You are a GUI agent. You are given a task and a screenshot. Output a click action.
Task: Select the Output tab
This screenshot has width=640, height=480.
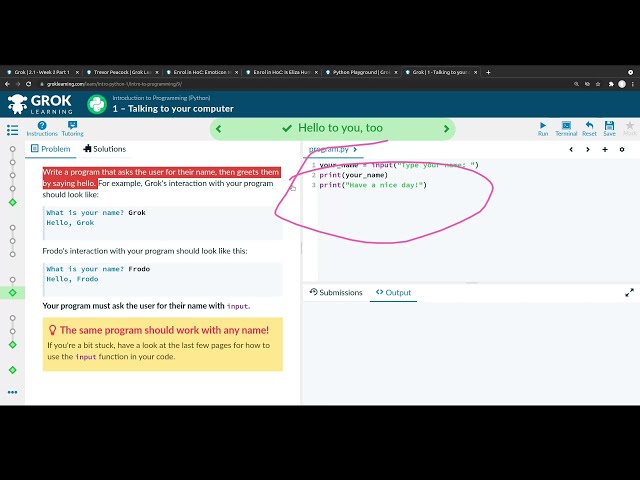393,292
